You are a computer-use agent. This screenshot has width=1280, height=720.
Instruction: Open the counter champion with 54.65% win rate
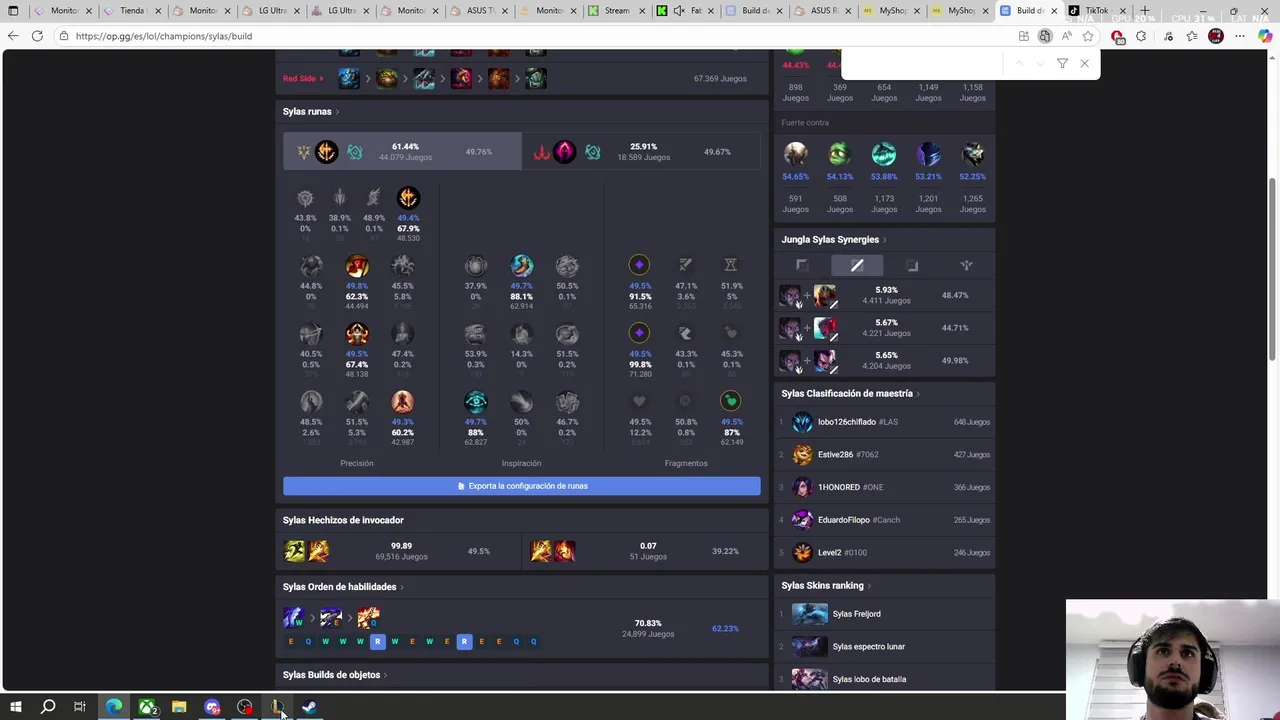[796, 154]
